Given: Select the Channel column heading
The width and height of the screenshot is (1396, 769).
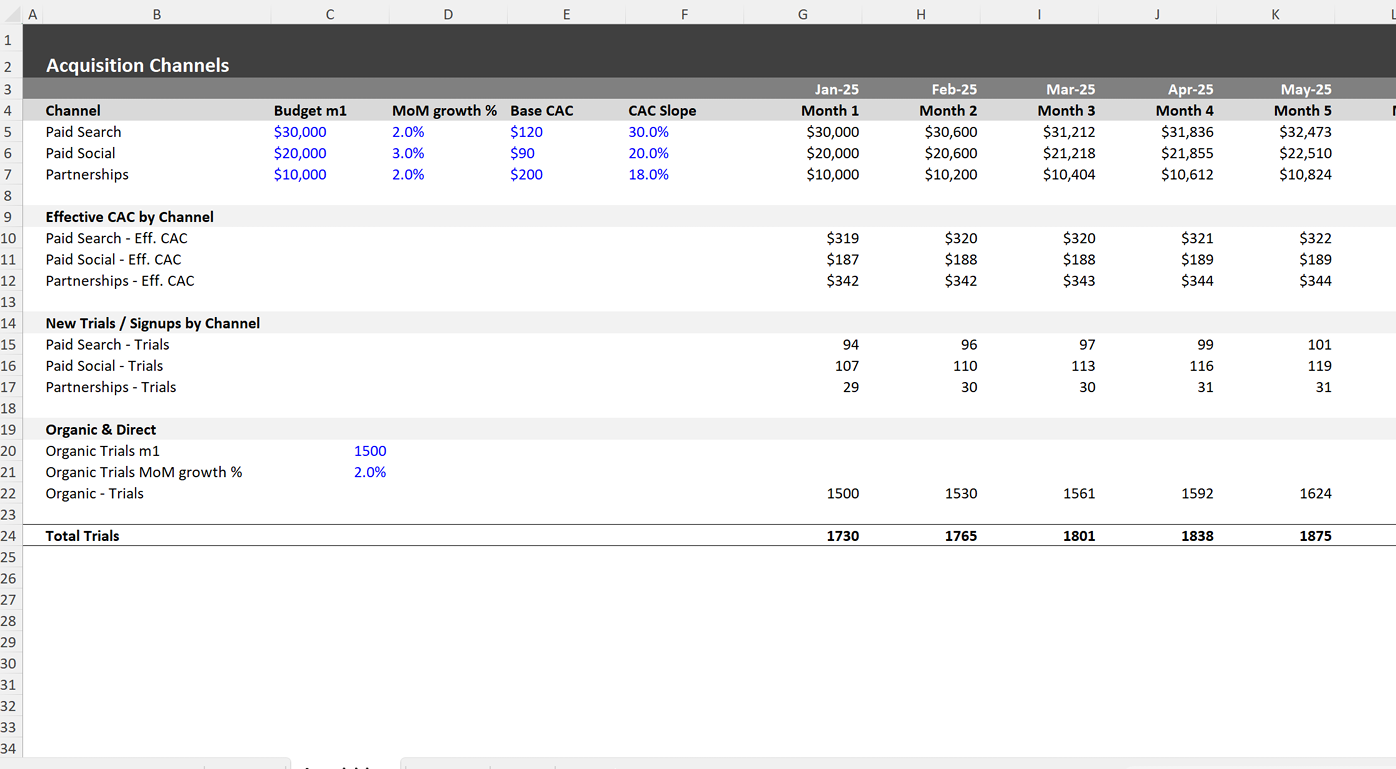Looking at the screenshot, I should [73, 111].
